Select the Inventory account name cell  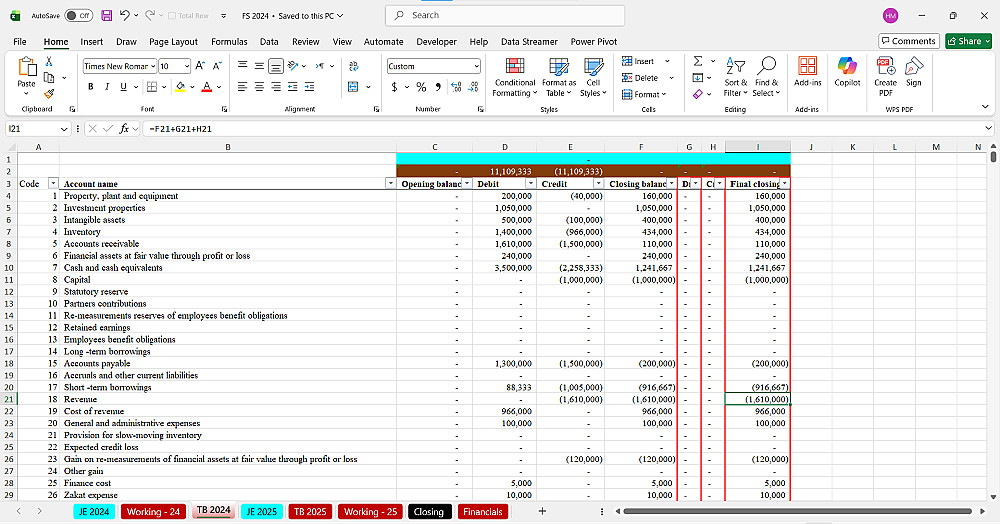point(228,232)
